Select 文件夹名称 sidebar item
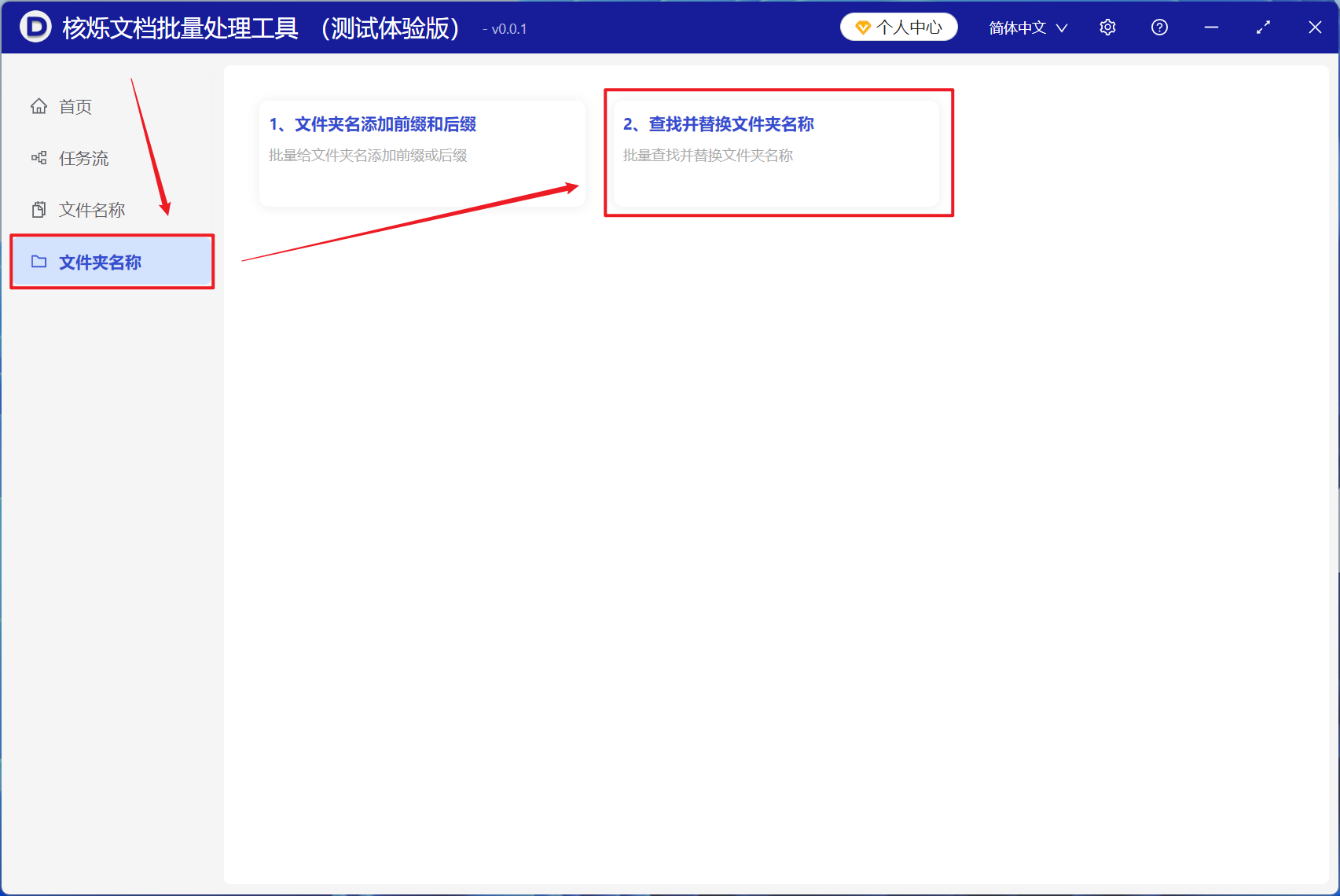Screen dimensions: 1340x896 point(112,262)
